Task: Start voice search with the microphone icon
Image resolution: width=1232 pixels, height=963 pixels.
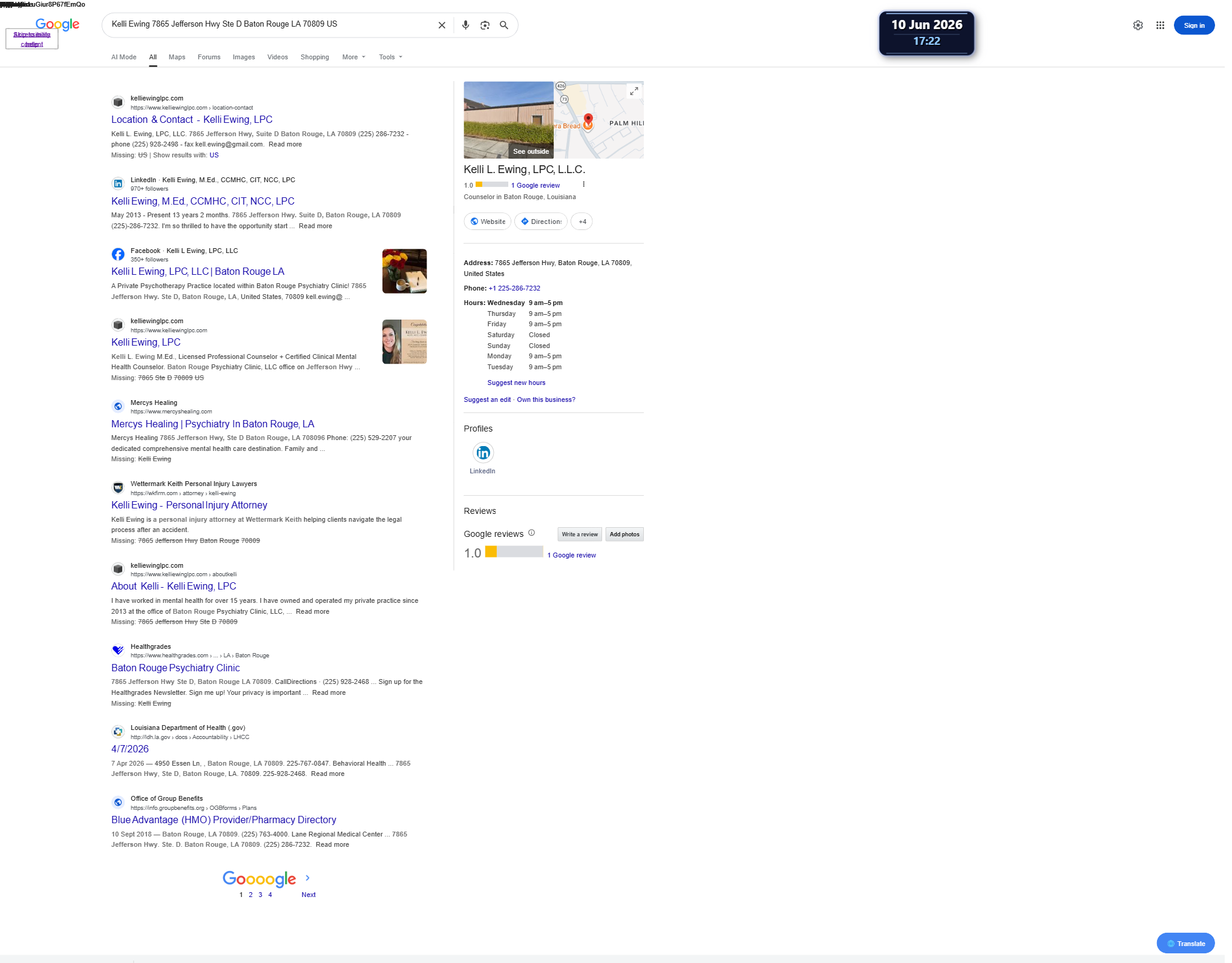Action: 465,25
